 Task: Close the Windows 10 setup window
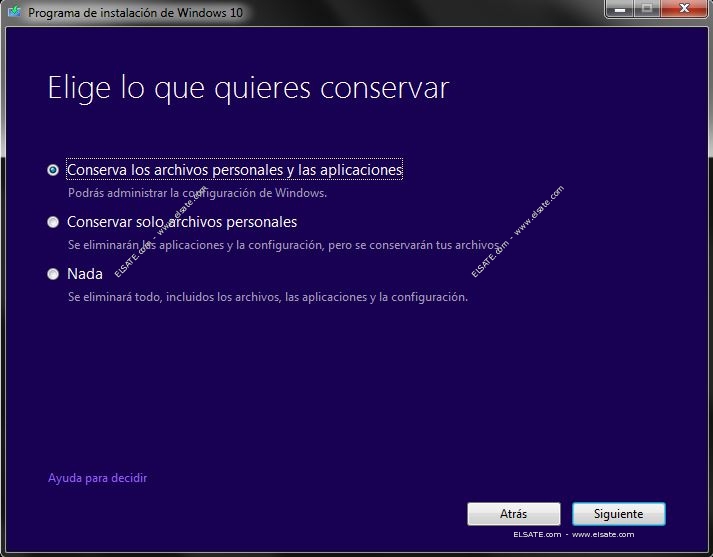(x=684, y=8)
